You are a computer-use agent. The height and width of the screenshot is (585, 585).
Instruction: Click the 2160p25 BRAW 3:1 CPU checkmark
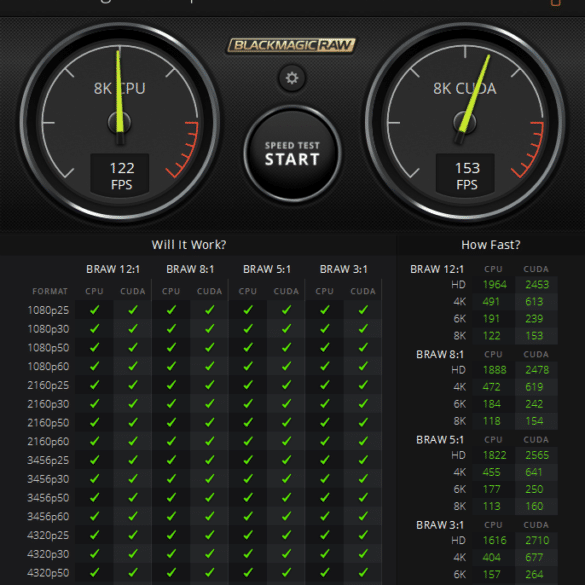point(325,385)
